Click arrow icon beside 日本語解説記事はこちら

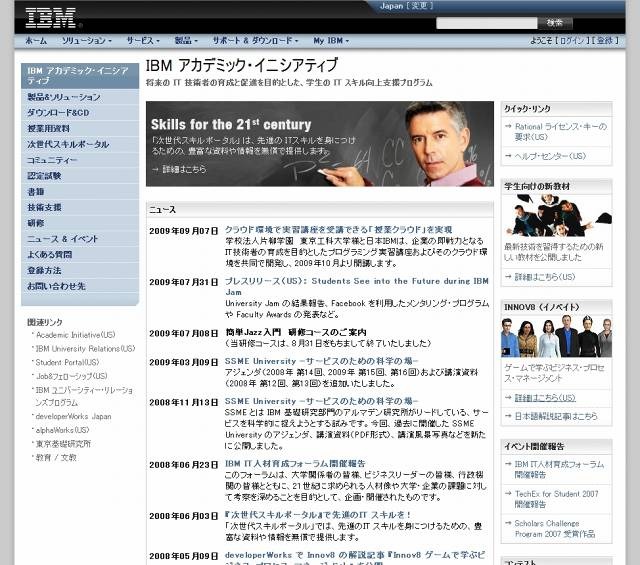pyautogui.click(x=508, y=416)
